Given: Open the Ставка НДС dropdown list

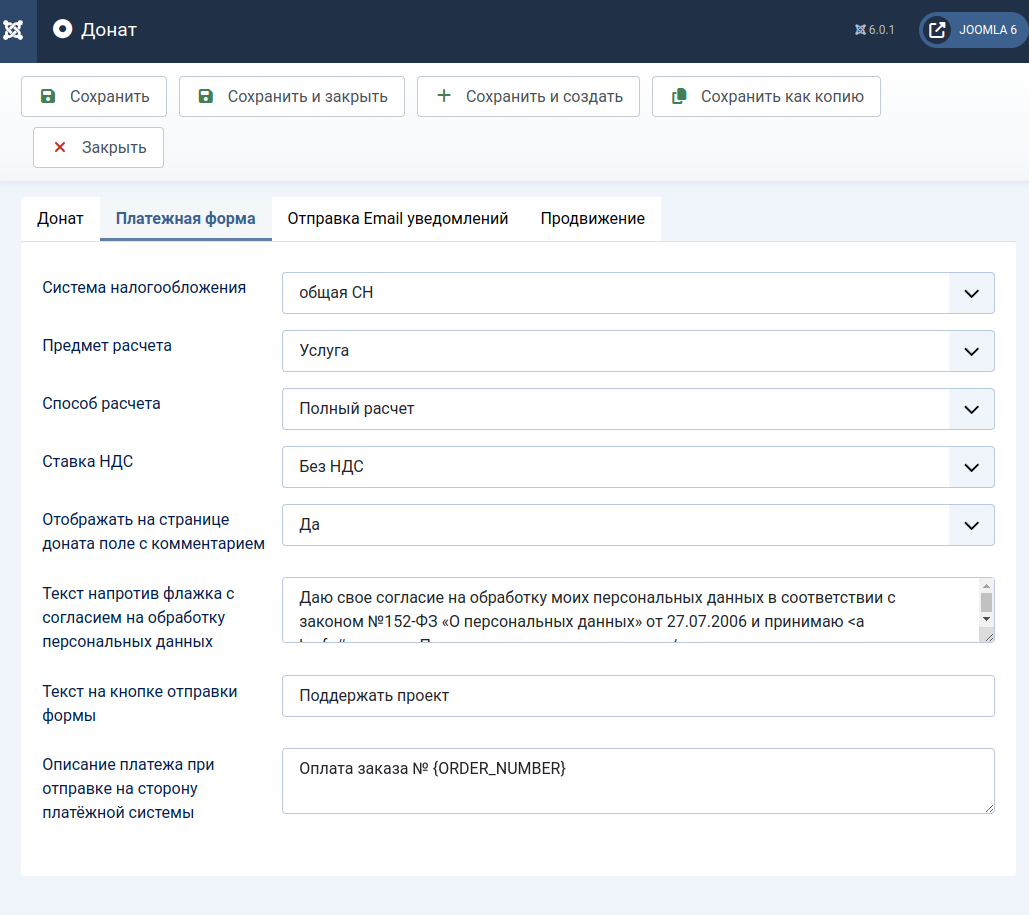Looking at the screenshot, I should pos(637,467).
